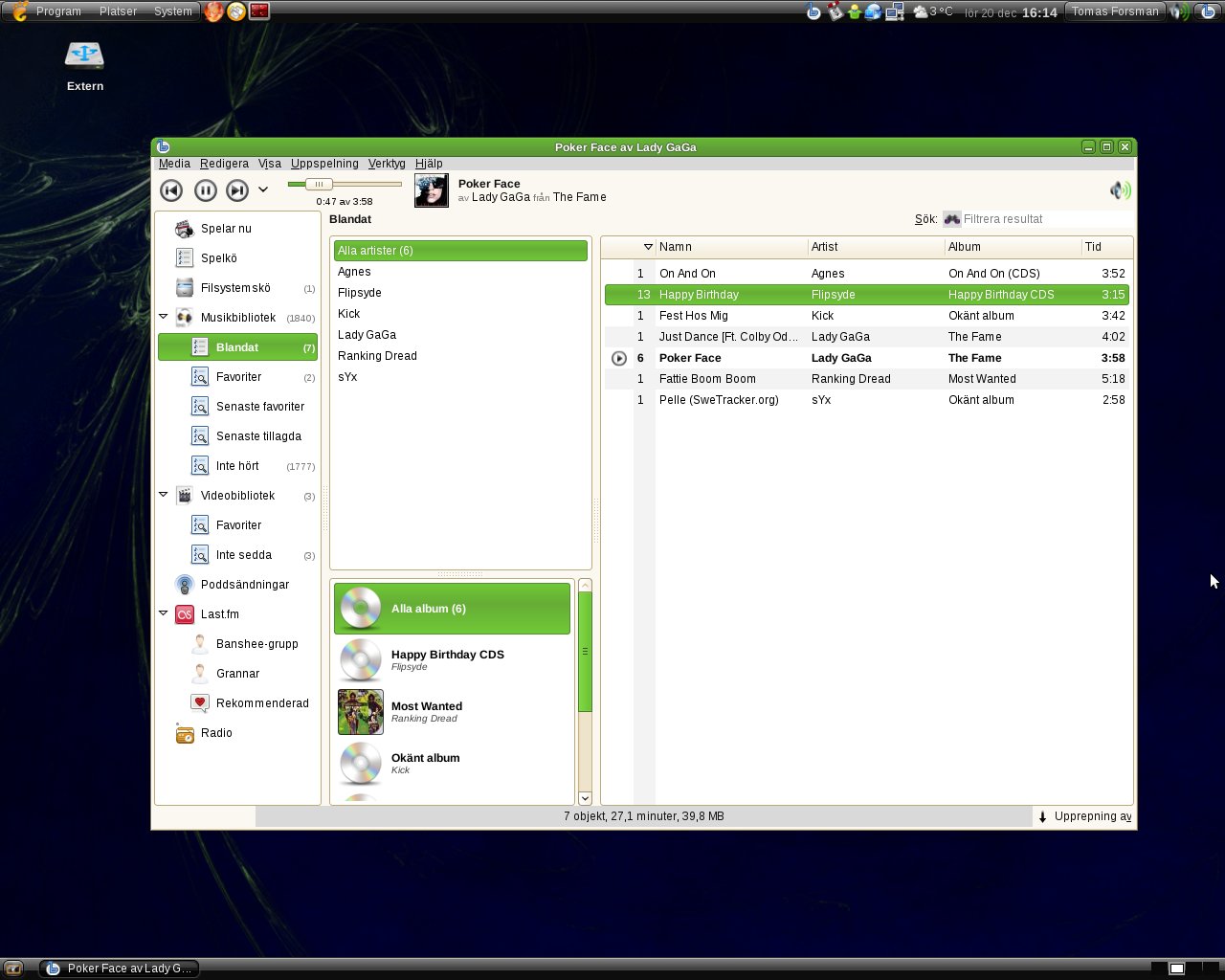Open the Platser menu in top panel

click(x=119, y=11)
